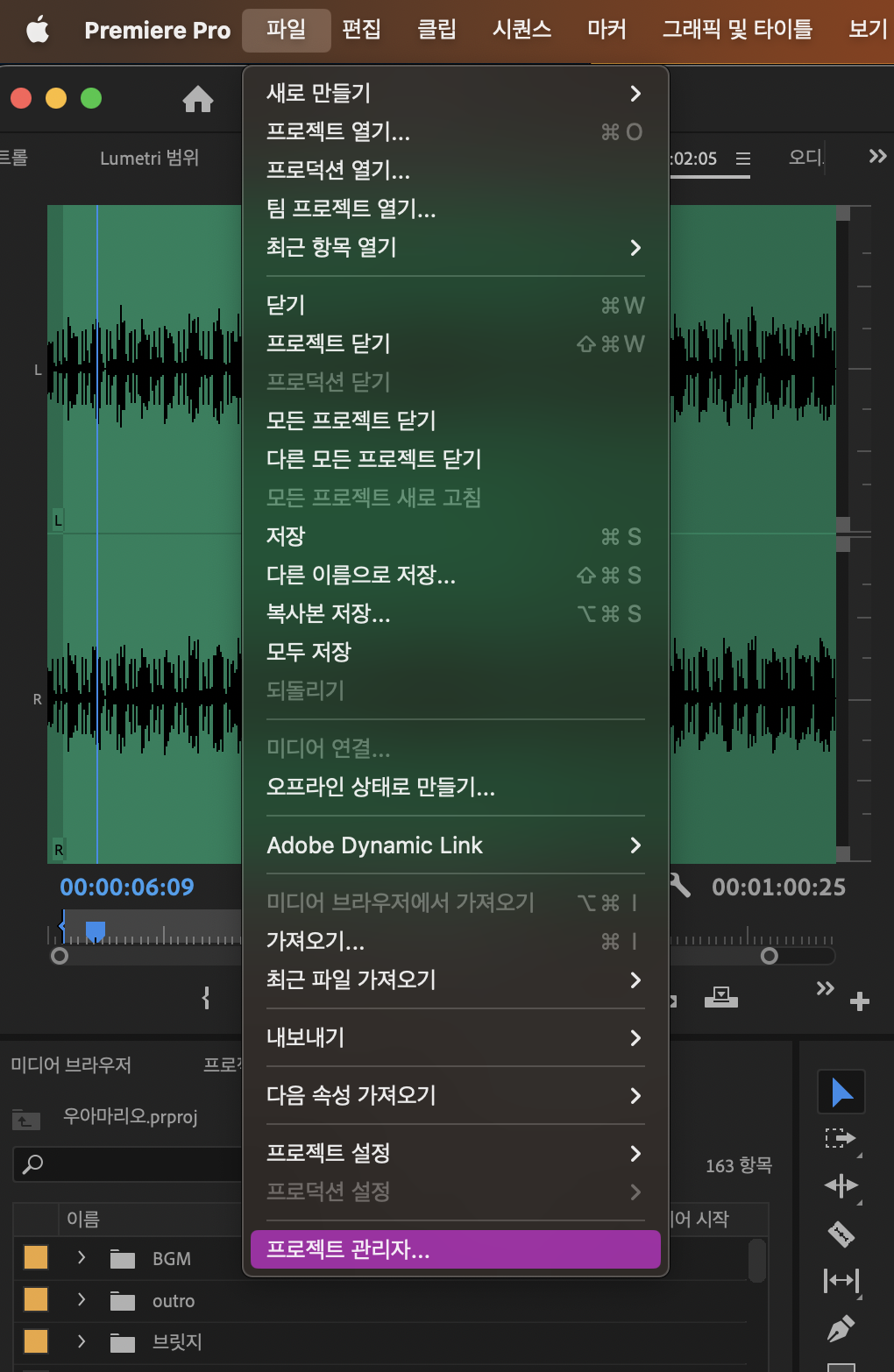The image size is (894, 1372).
Task: Choose 복사본 저장... menu item
Action: tap(455, 613)
